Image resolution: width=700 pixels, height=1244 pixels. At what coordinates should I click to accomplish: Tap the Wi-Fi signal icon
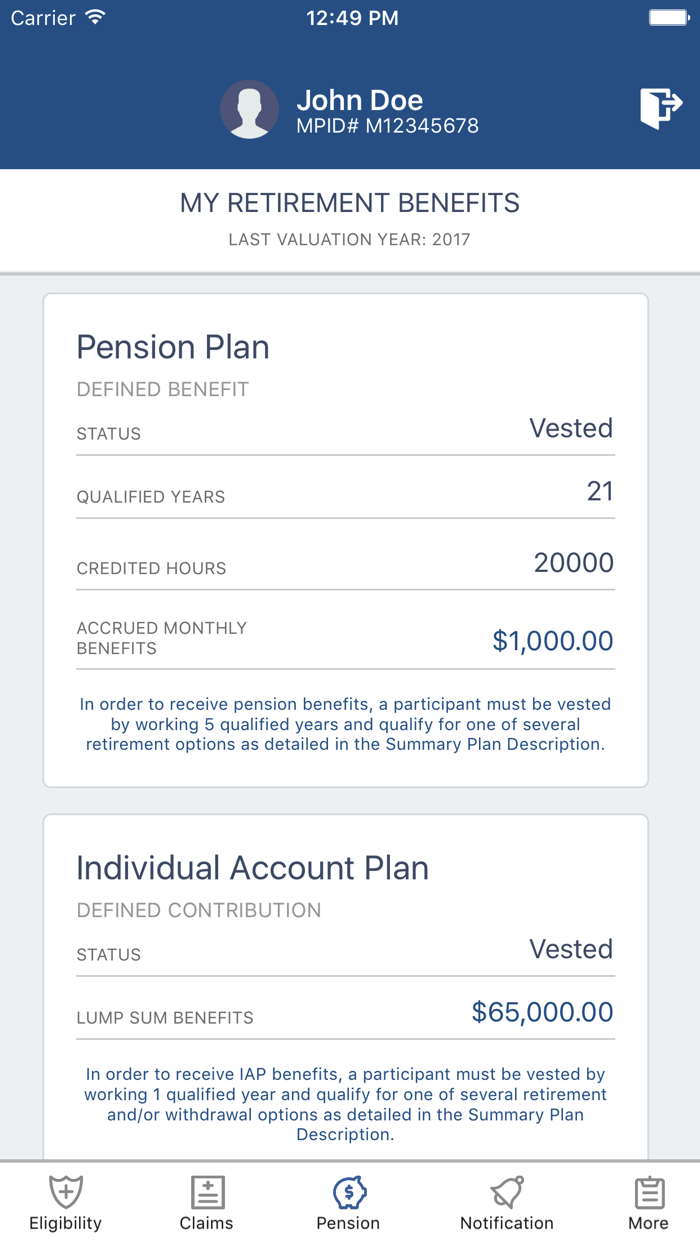(97, 16)
